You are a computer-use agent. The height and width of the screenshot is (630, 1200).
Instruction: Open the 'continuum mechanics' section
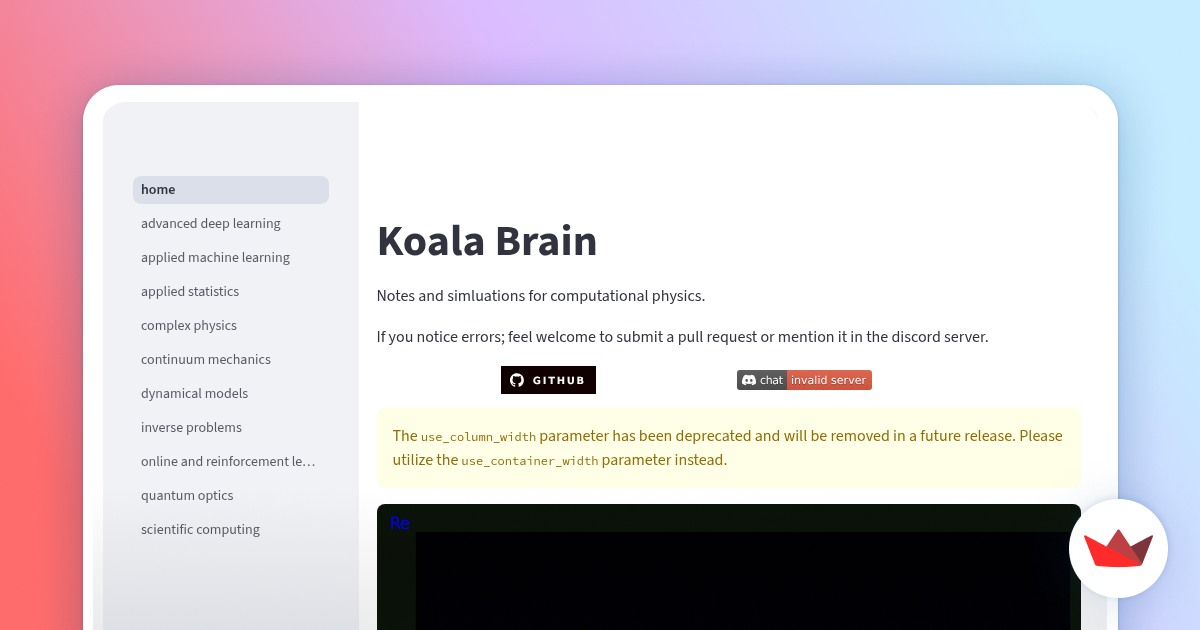(x=206, y=359)
